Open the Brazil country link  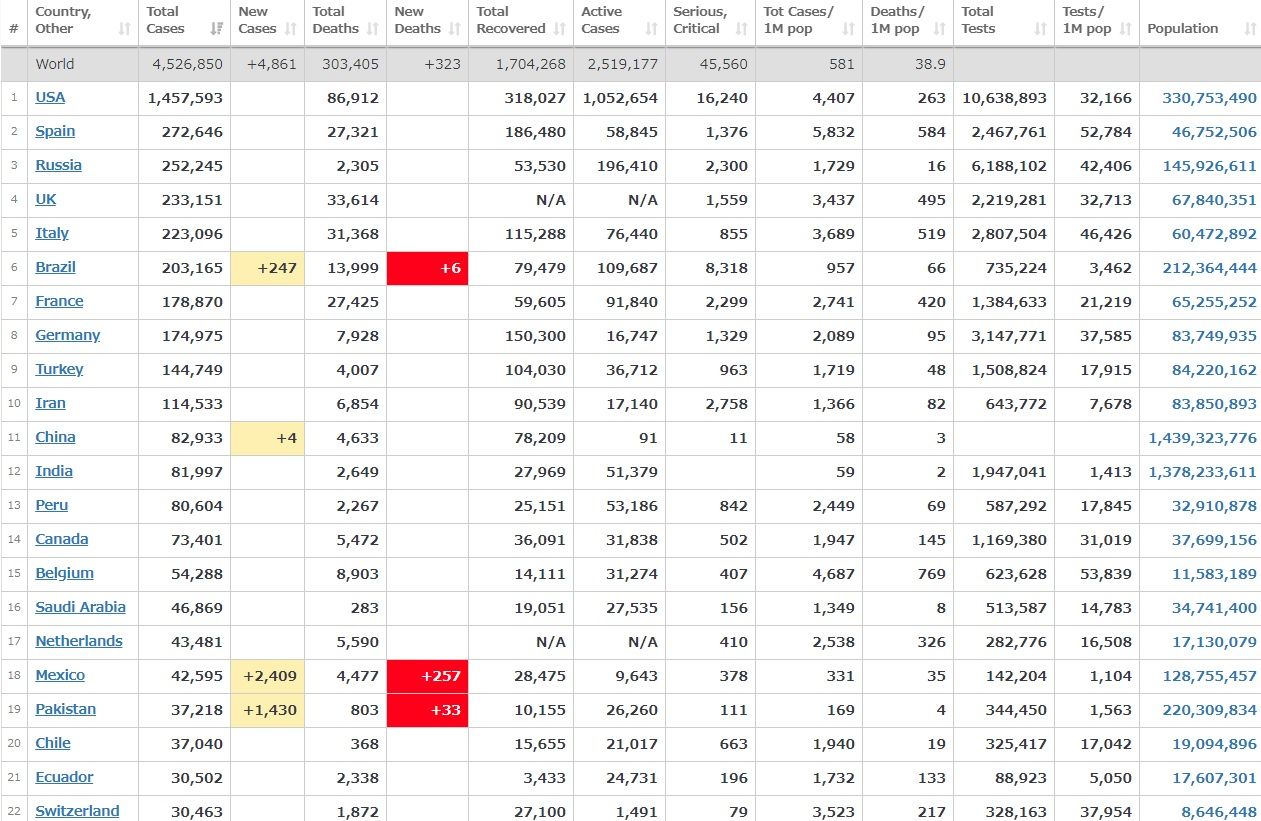click(55, 267)
